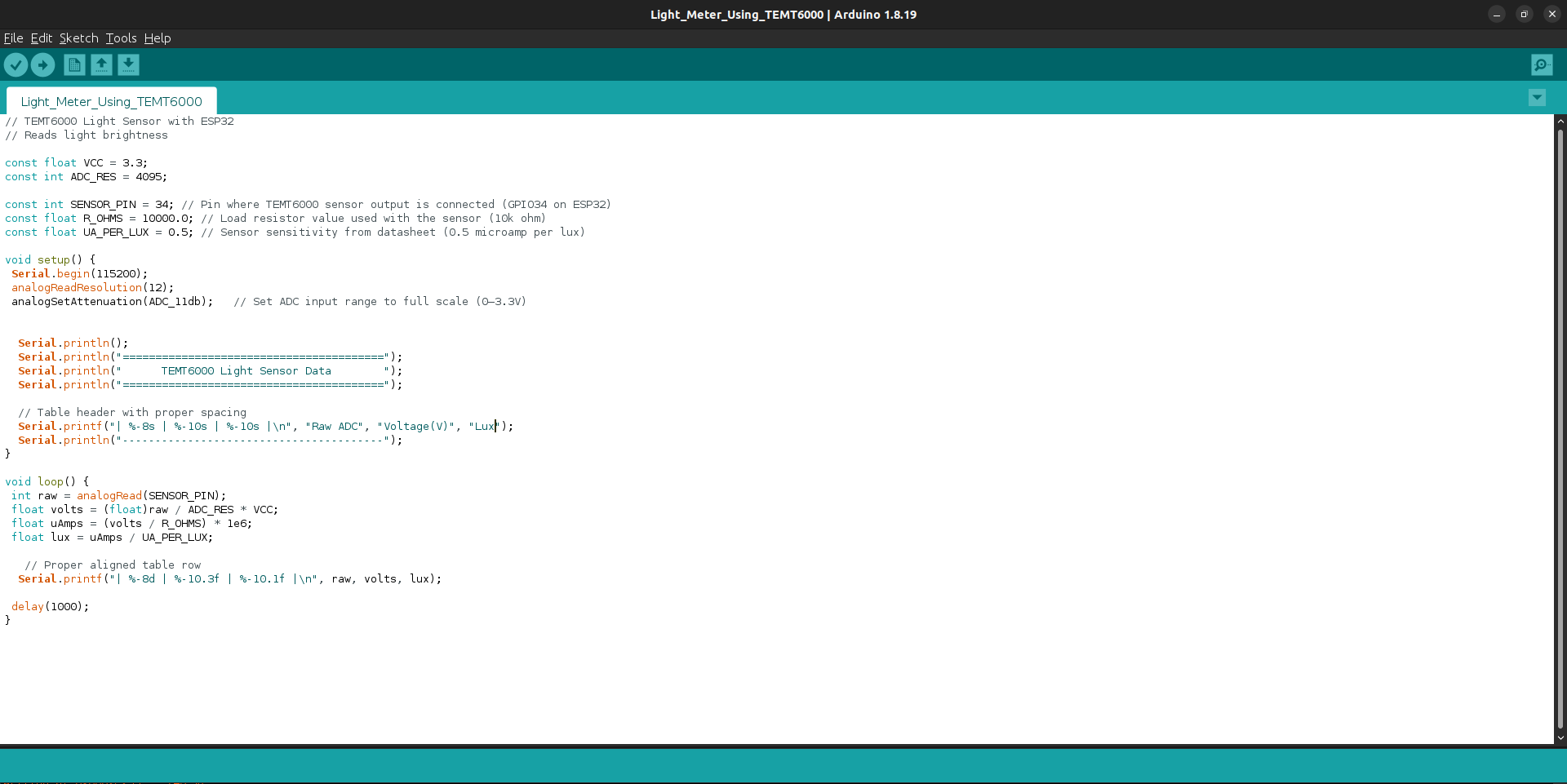1567x784 pixels.
Task: Open the Help menu
Action: [x=158, y=38]
